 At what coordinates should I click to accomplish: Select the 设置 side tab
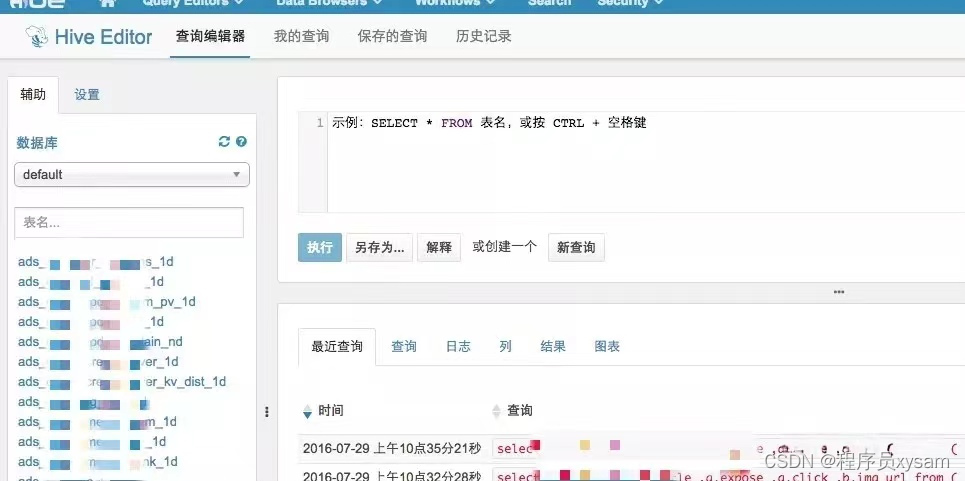[87, 95]
